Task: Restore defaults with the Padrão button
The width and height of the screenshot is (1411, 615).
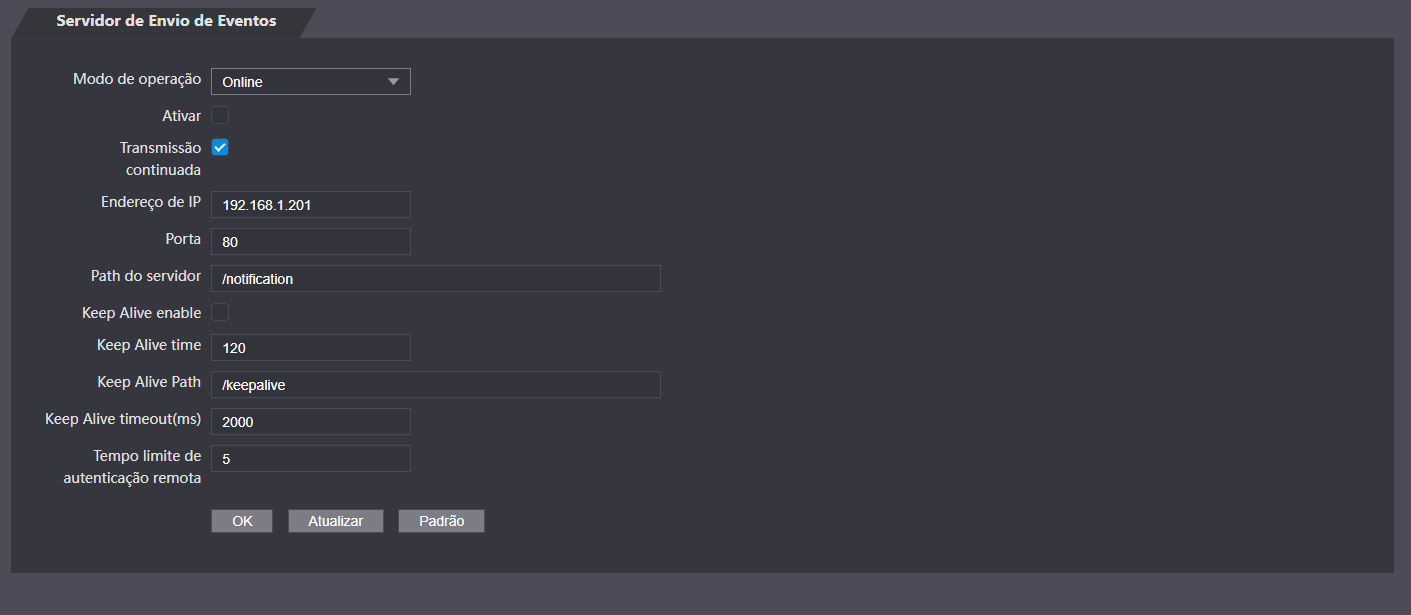Action: pyautogui.click(x=441, y=521)
